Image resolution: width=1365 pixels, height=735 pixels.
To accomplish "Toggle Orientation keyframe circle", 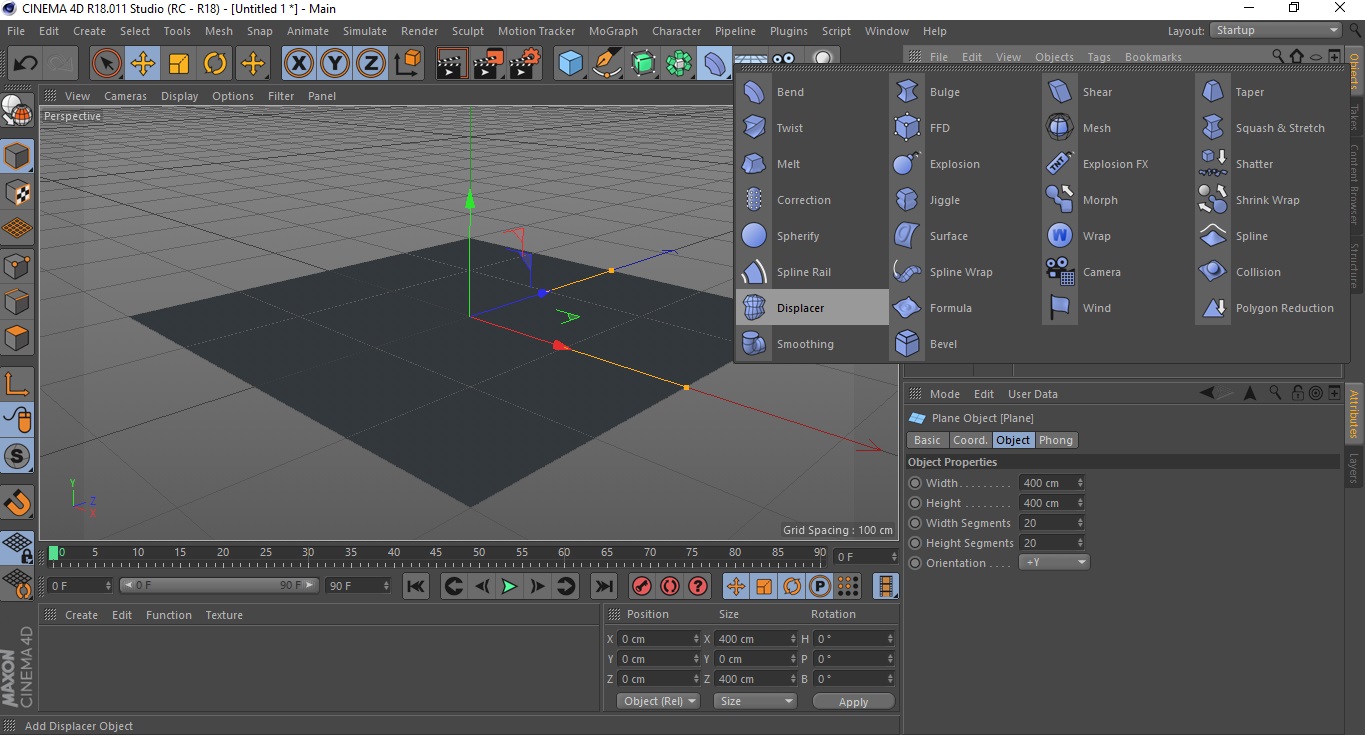I will point(915,563).
